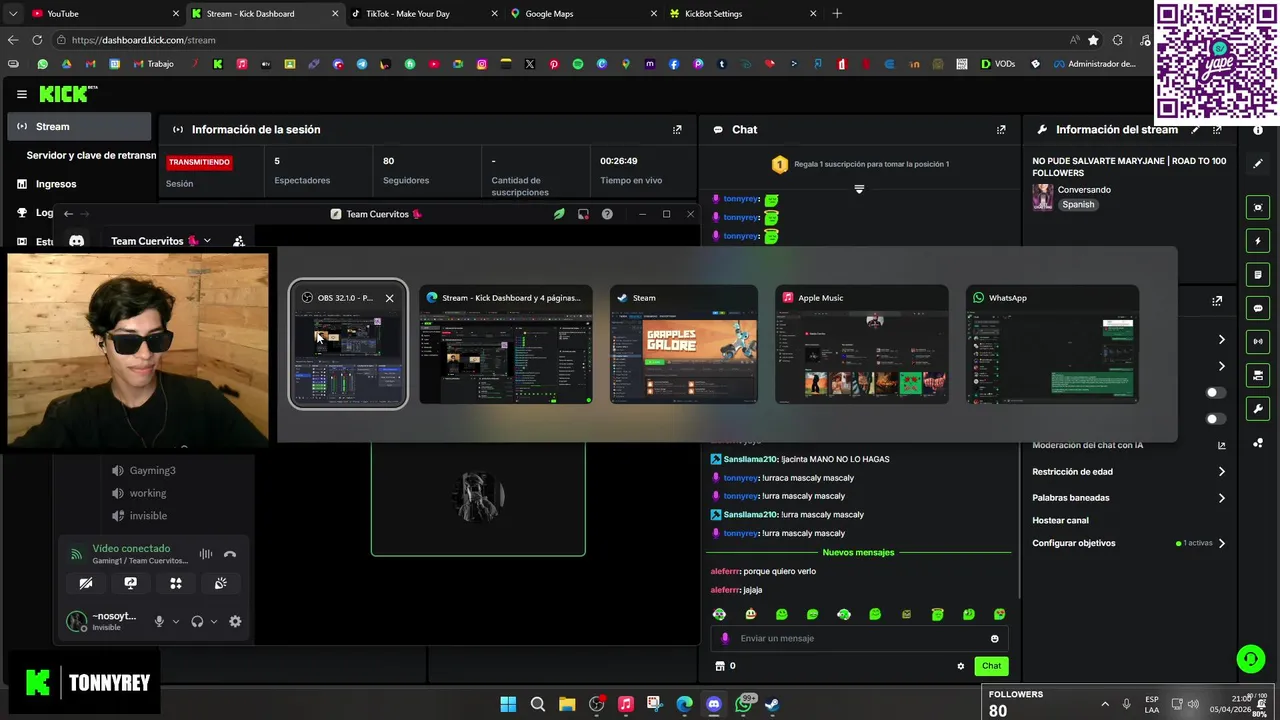Switch to the OBS 32.1.0 window thumbnail
1280x720 pixels.
pyautogui.click(x=348, y=344)
